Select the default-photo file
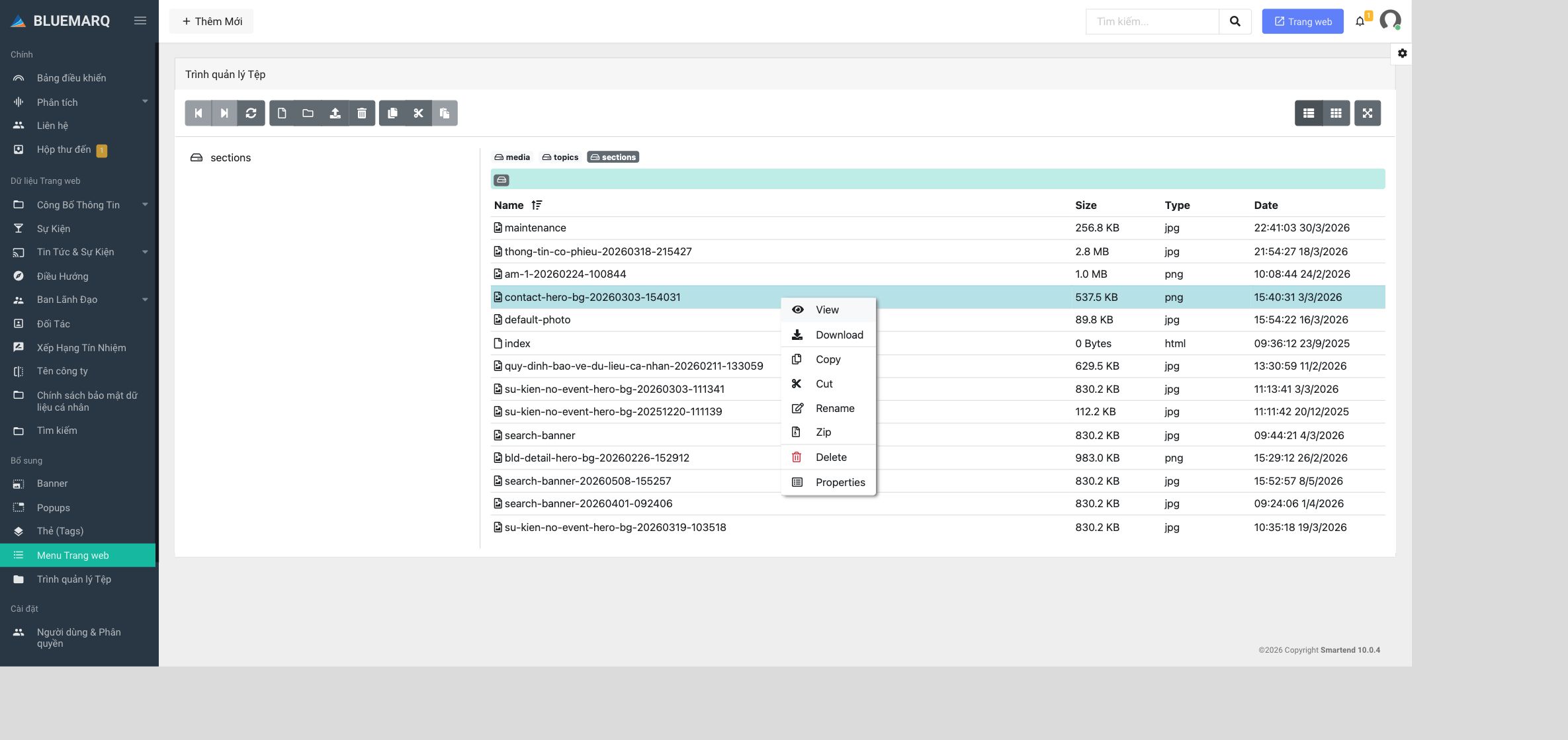 [x=938, y=319]
